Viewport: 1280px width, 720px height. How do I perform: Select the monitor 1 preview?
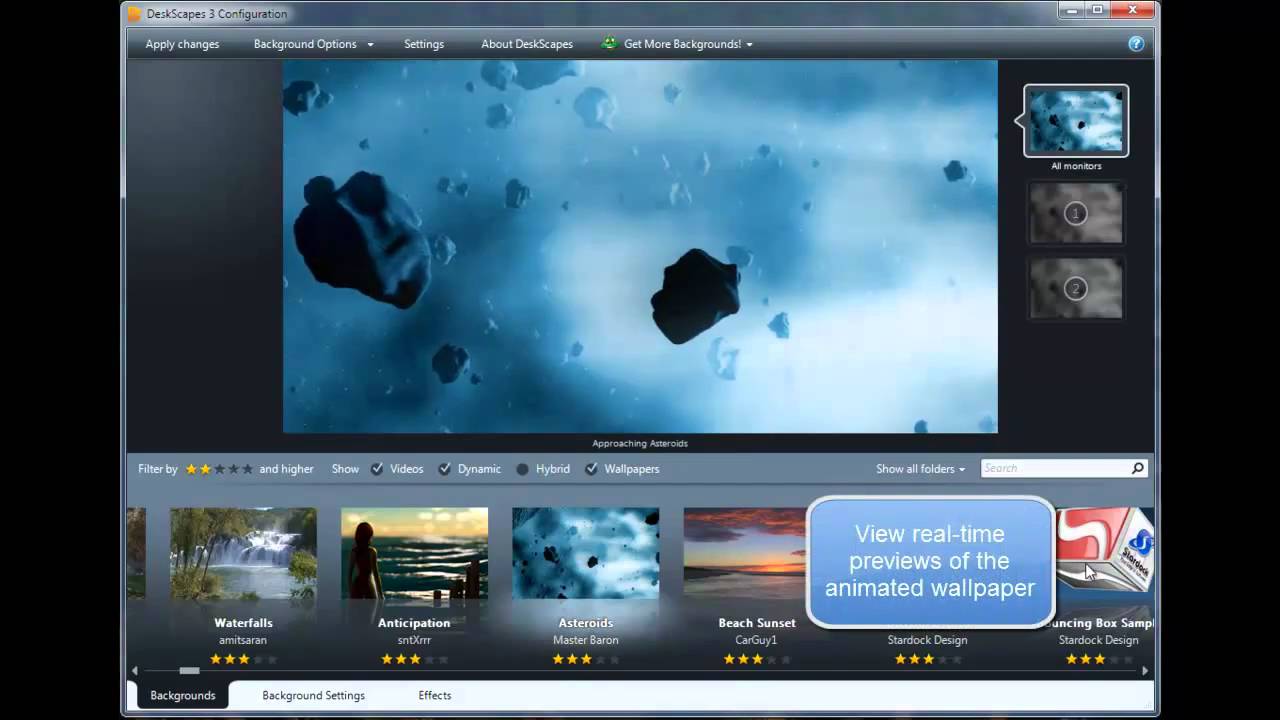(1076, 213)
